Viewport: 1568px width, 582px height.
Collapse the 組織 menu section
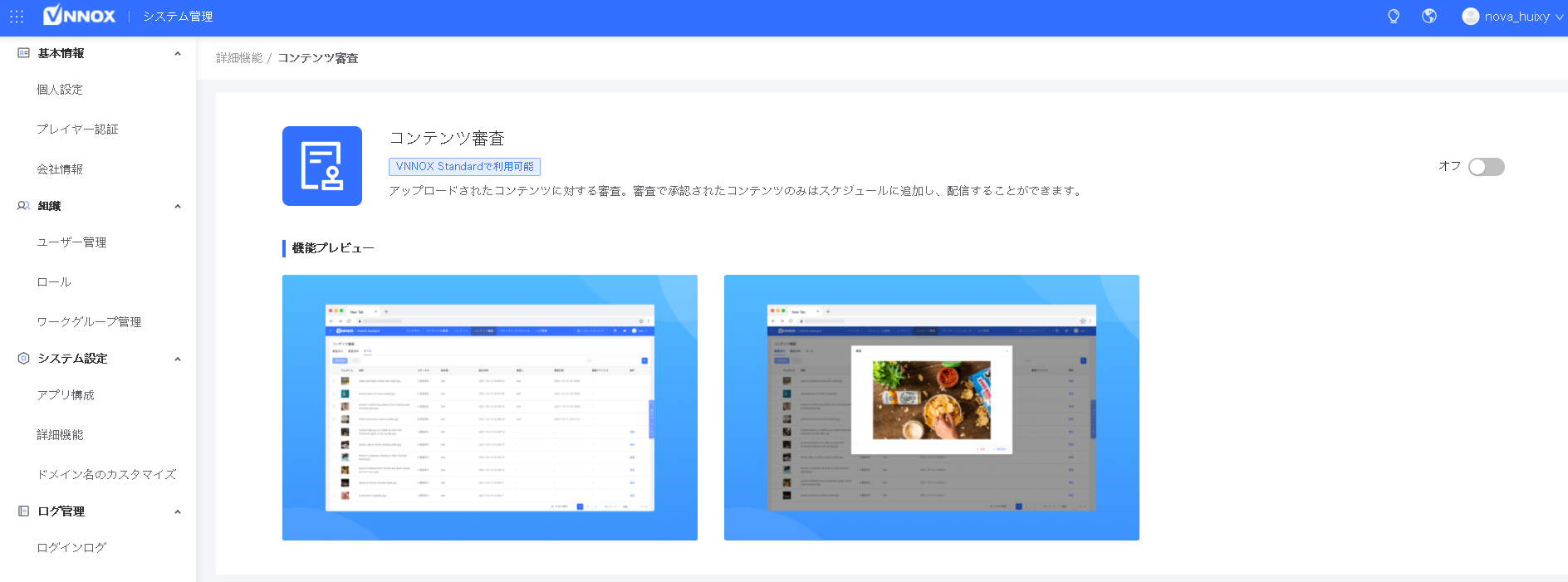(177, 207)
